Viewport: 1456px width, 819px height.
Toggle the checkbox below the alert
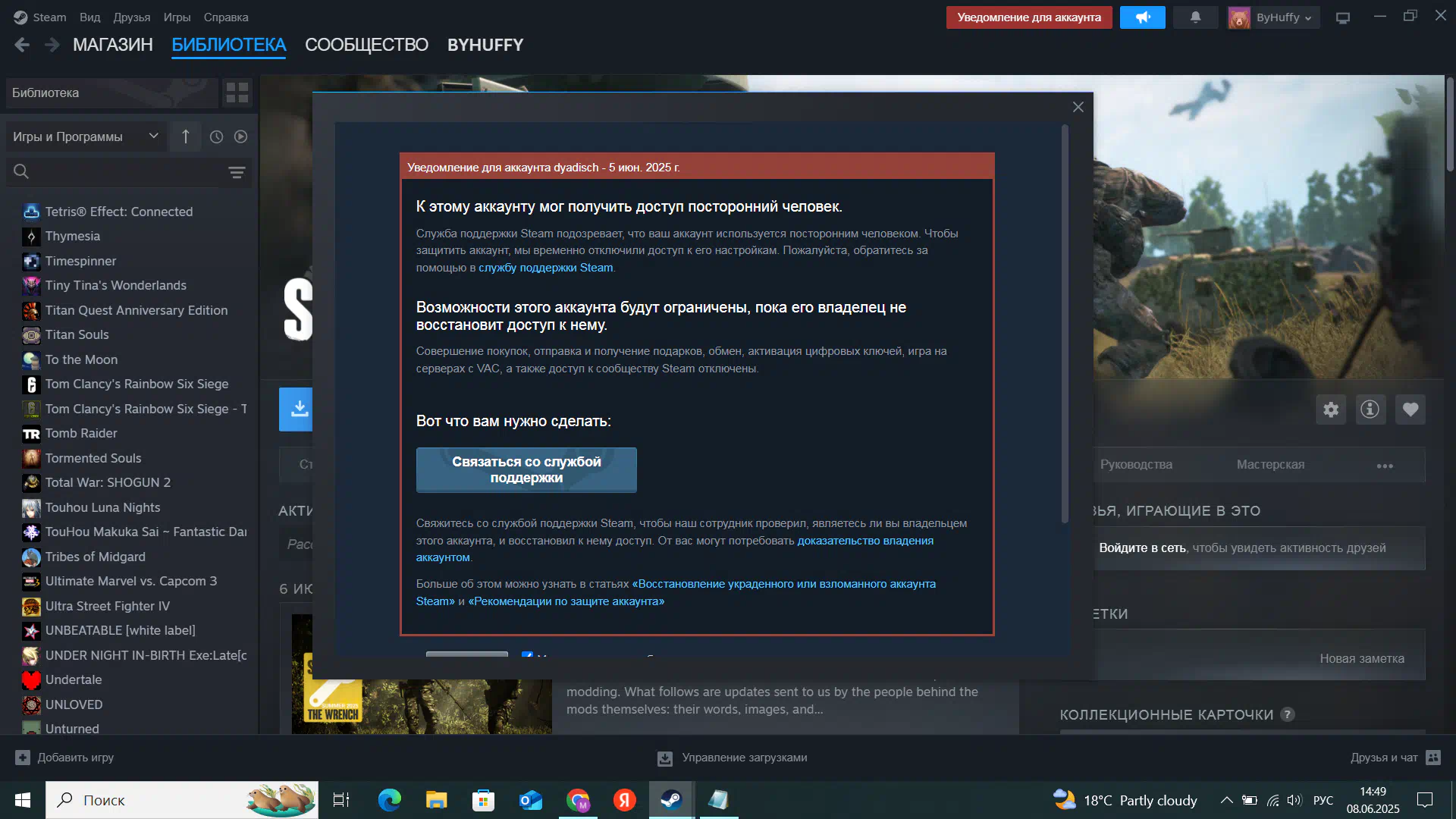[527, 655]
